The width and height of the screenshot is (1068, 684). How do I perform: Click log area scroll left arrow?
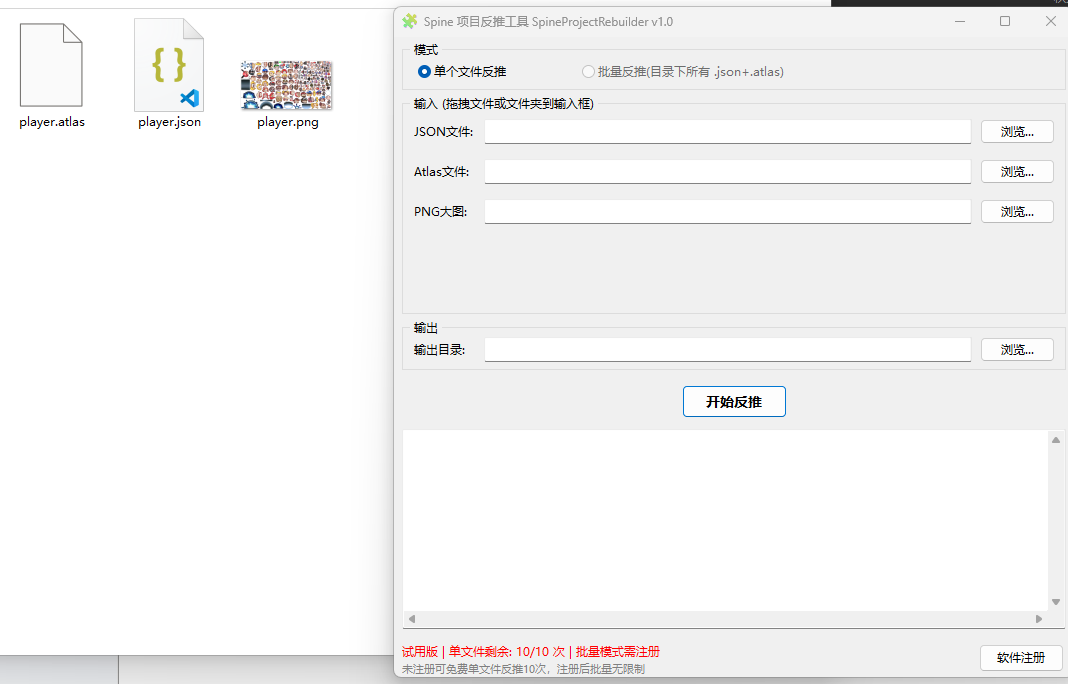tap(411, 619)
